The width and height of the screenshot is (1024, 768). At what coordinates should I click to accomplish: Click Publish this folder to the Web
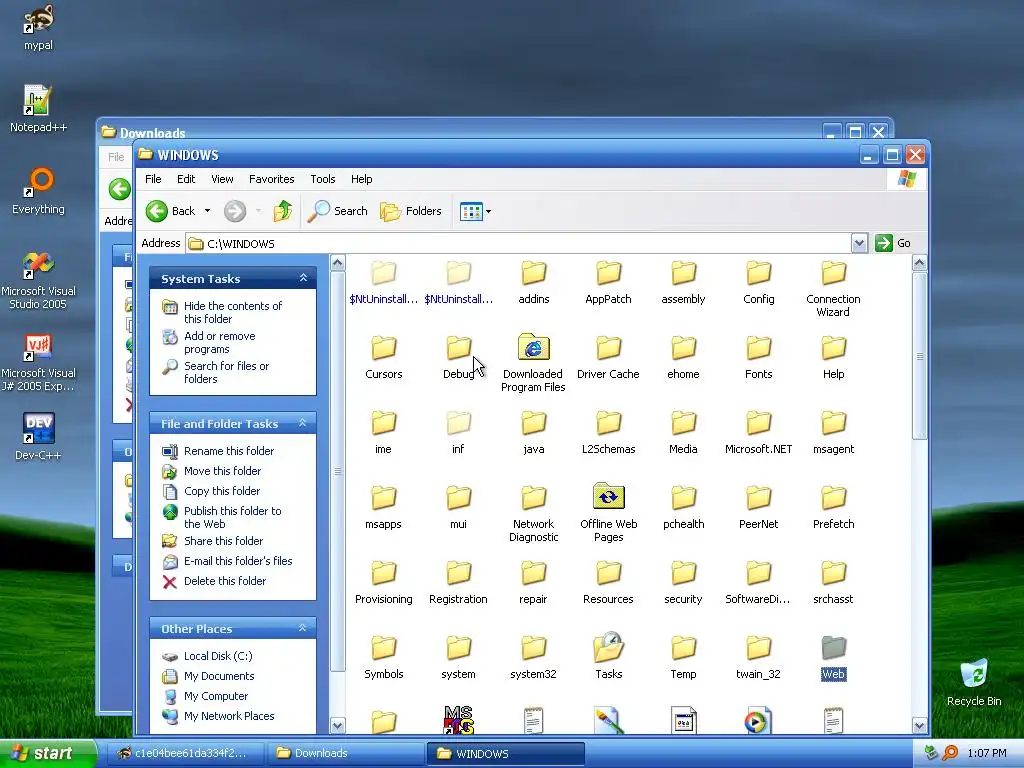pyautogui.click(x=232, y=517)
